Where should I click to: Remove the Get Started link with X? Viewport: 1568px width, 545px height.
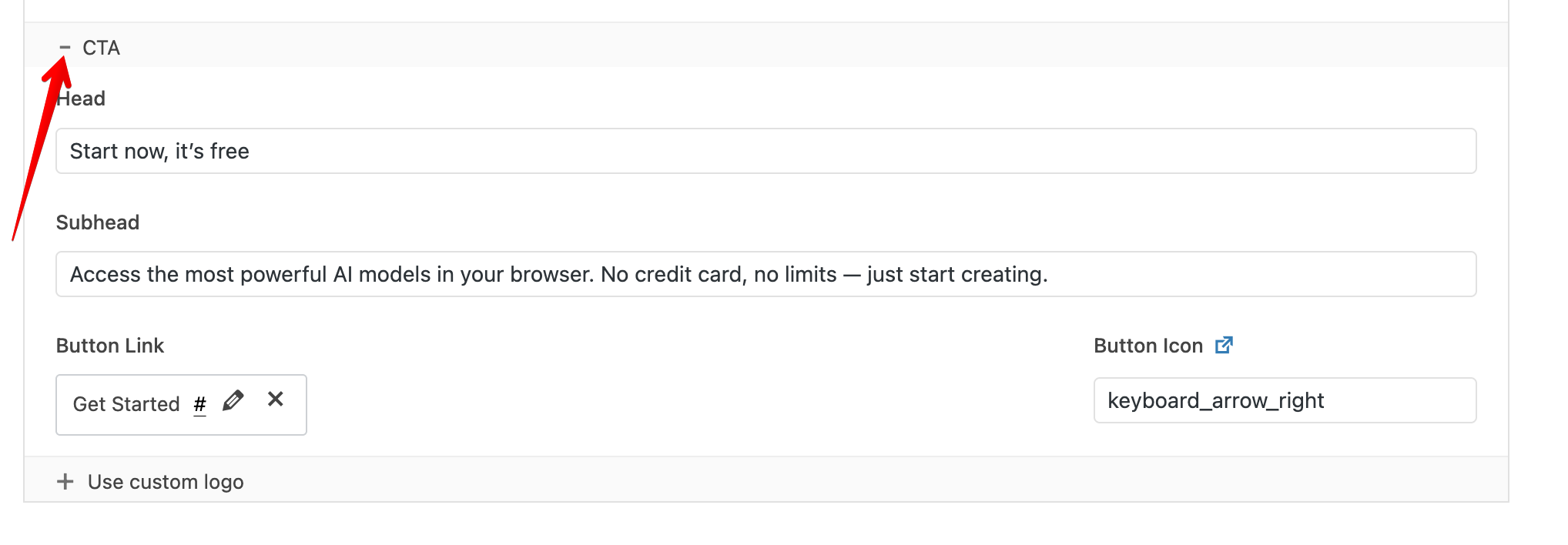point(275,399)
